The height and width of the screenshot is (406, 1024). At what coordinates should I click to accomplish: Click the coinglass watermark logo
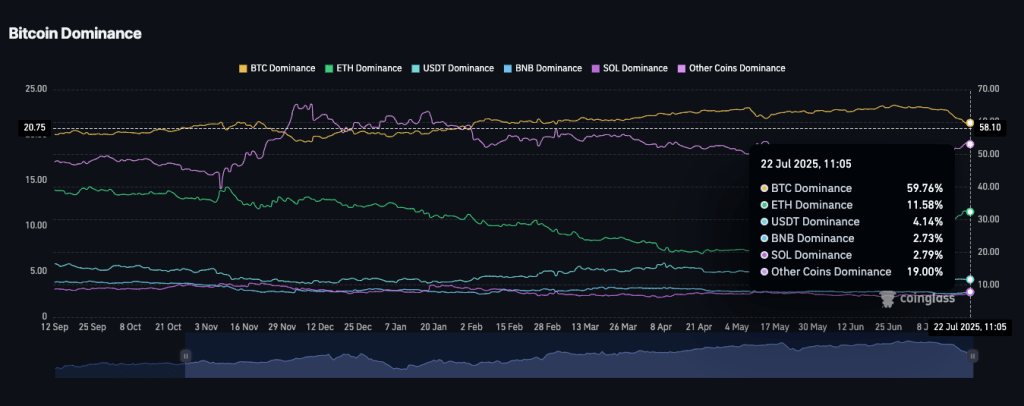click(x=918, y=297)
